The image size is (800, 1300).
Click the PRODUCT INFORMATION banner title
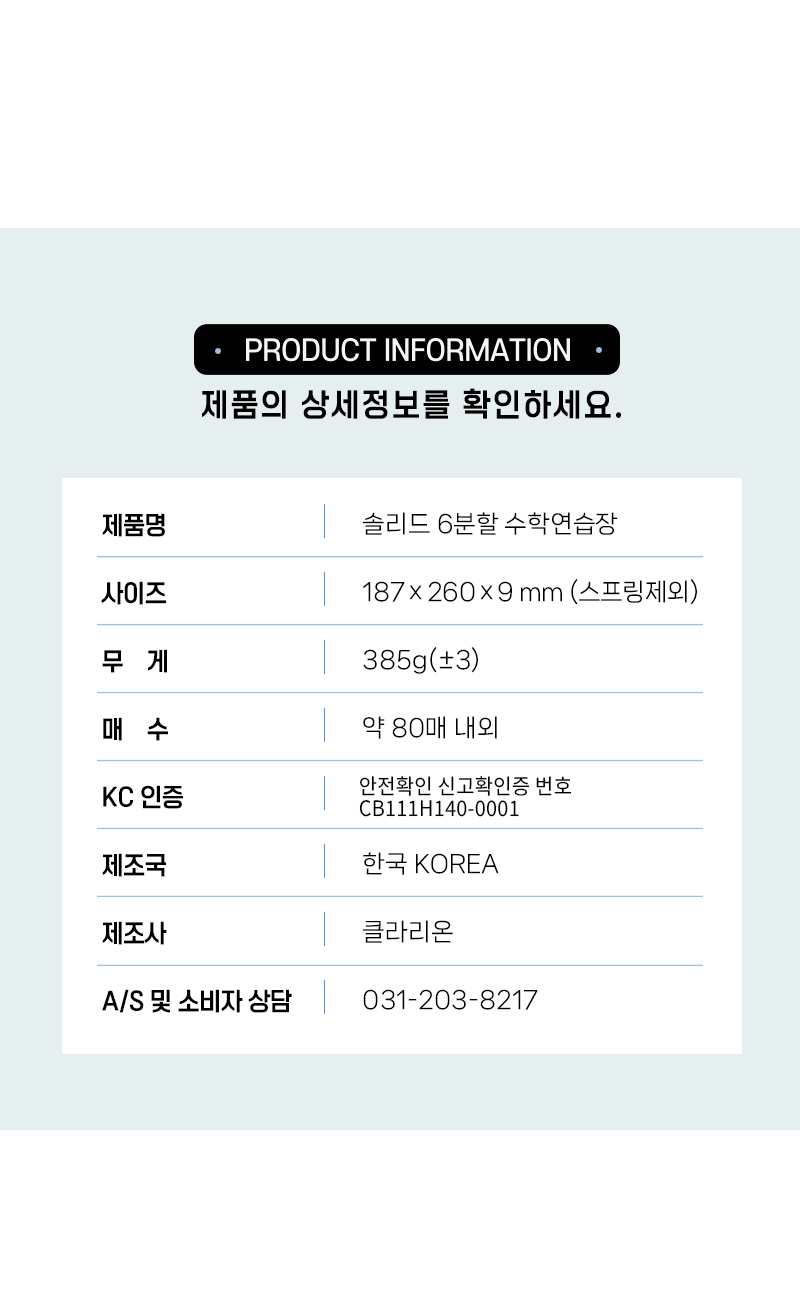tap(407, 350)
